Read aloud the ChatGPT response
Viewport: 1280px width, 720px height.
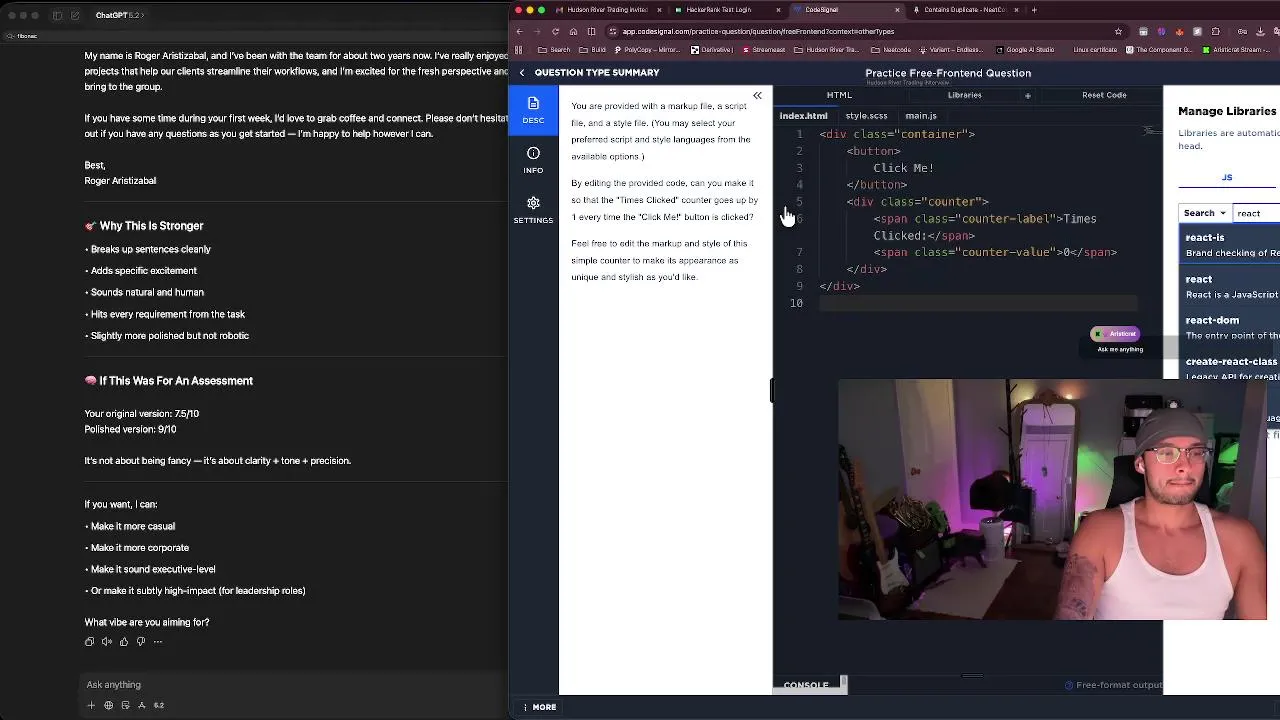point(107,642)
